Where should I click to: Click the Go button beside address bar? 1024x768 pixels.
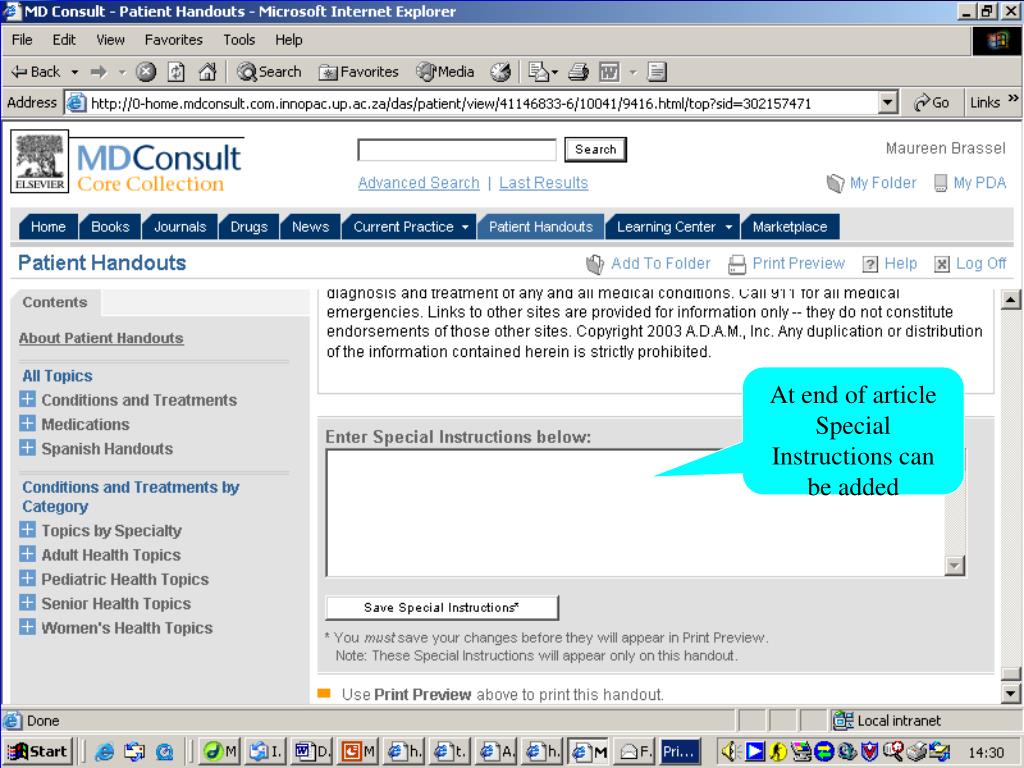932,103
